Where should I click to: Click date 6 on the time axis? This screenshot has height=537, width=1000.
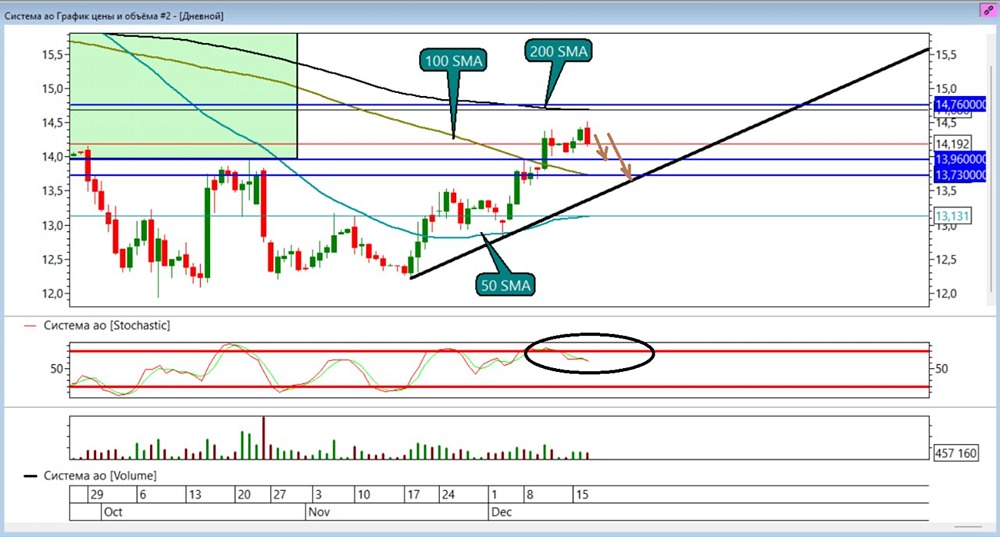[142, 495]
